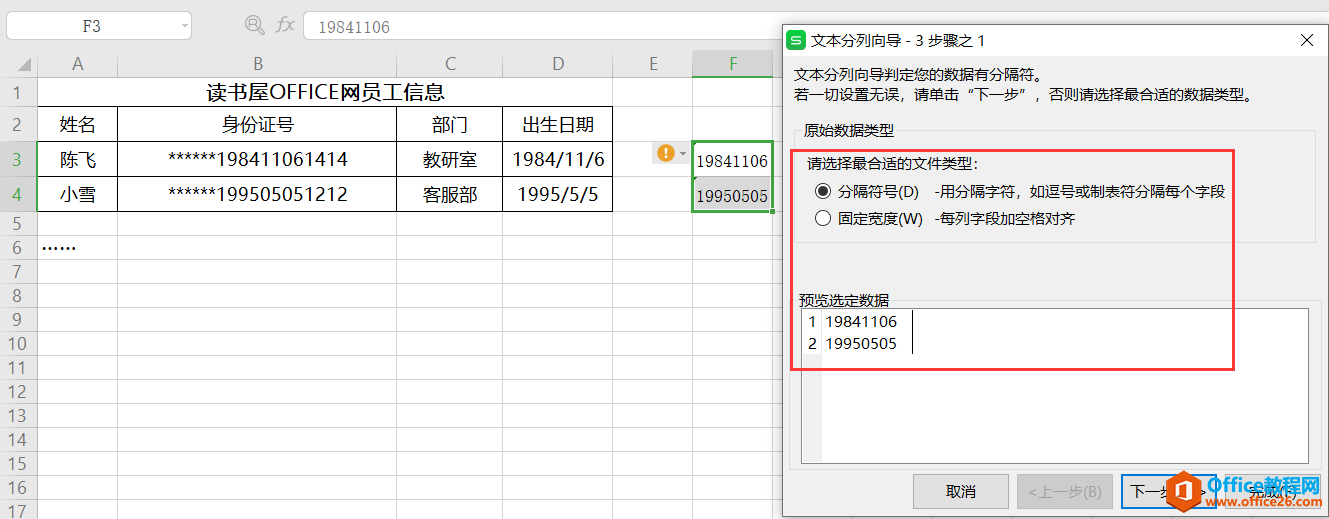
Task: Select column F header
Action: pos(733,64)
